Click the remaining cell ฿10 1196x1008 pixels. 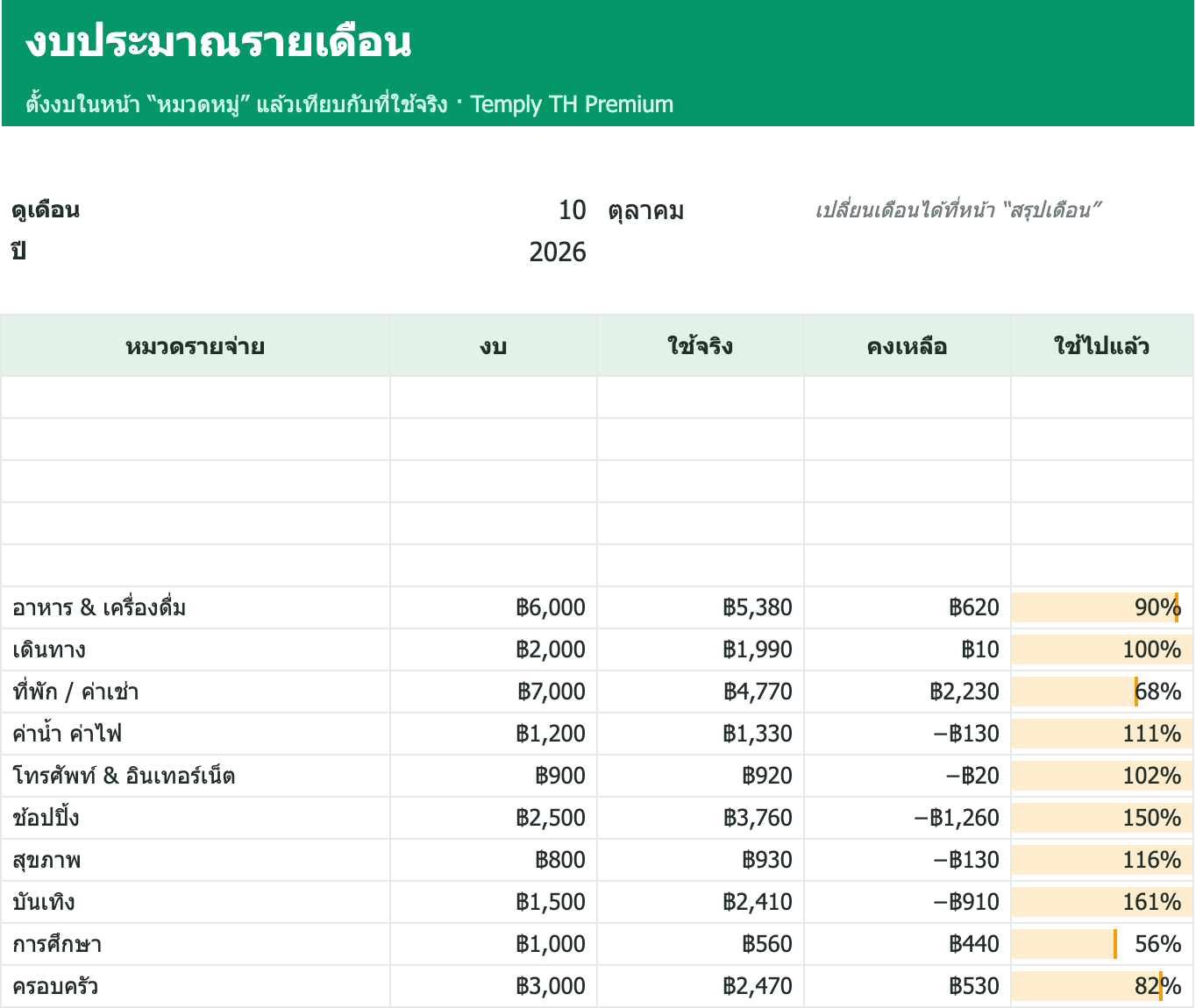point(908,650)
